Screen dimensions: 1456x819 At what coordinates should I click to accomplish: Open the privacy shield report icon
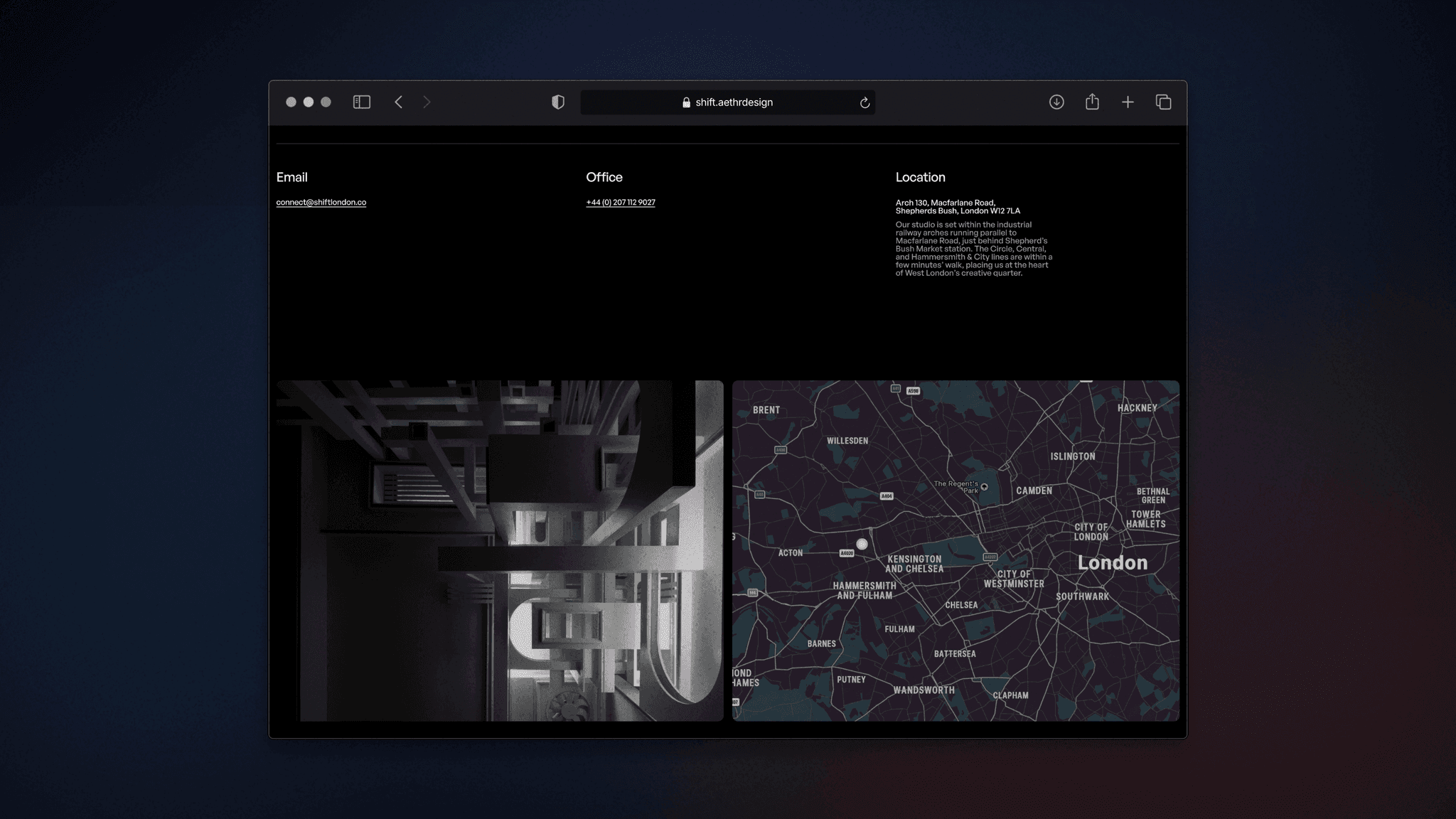[x=558, y=102]
